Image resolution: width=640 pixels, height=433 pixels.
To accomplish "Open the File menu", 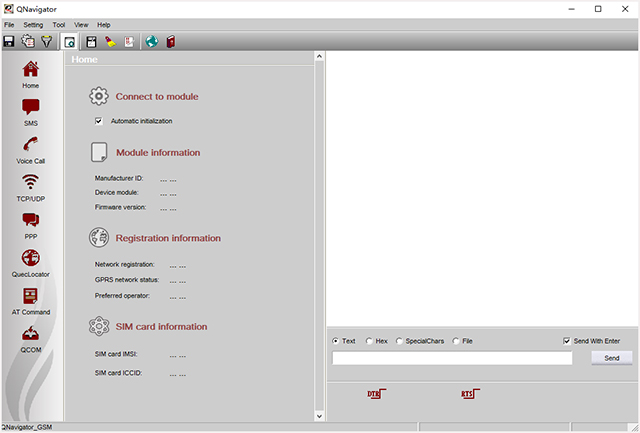I will pos(9,25).
